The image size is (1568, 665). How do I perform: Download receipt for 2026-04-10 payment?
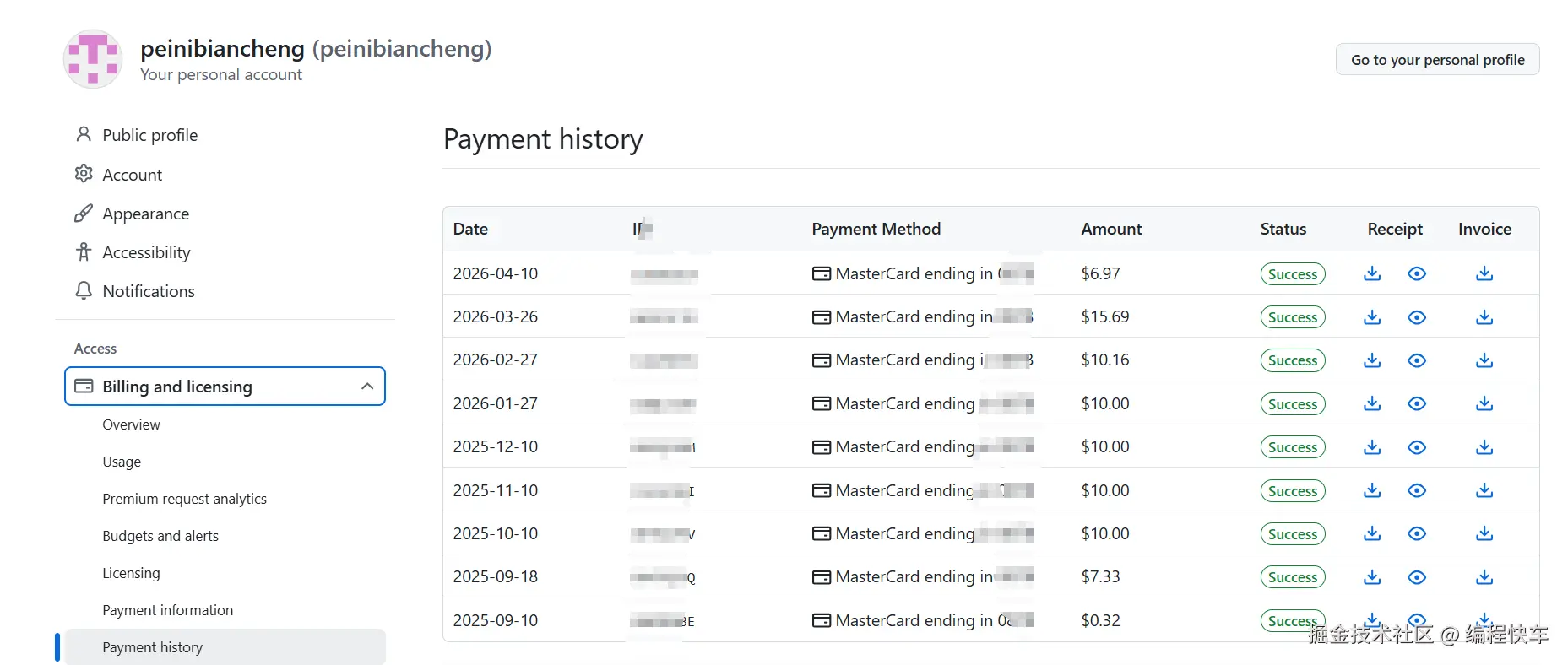pyautogui.click(x=1372, y=273)
